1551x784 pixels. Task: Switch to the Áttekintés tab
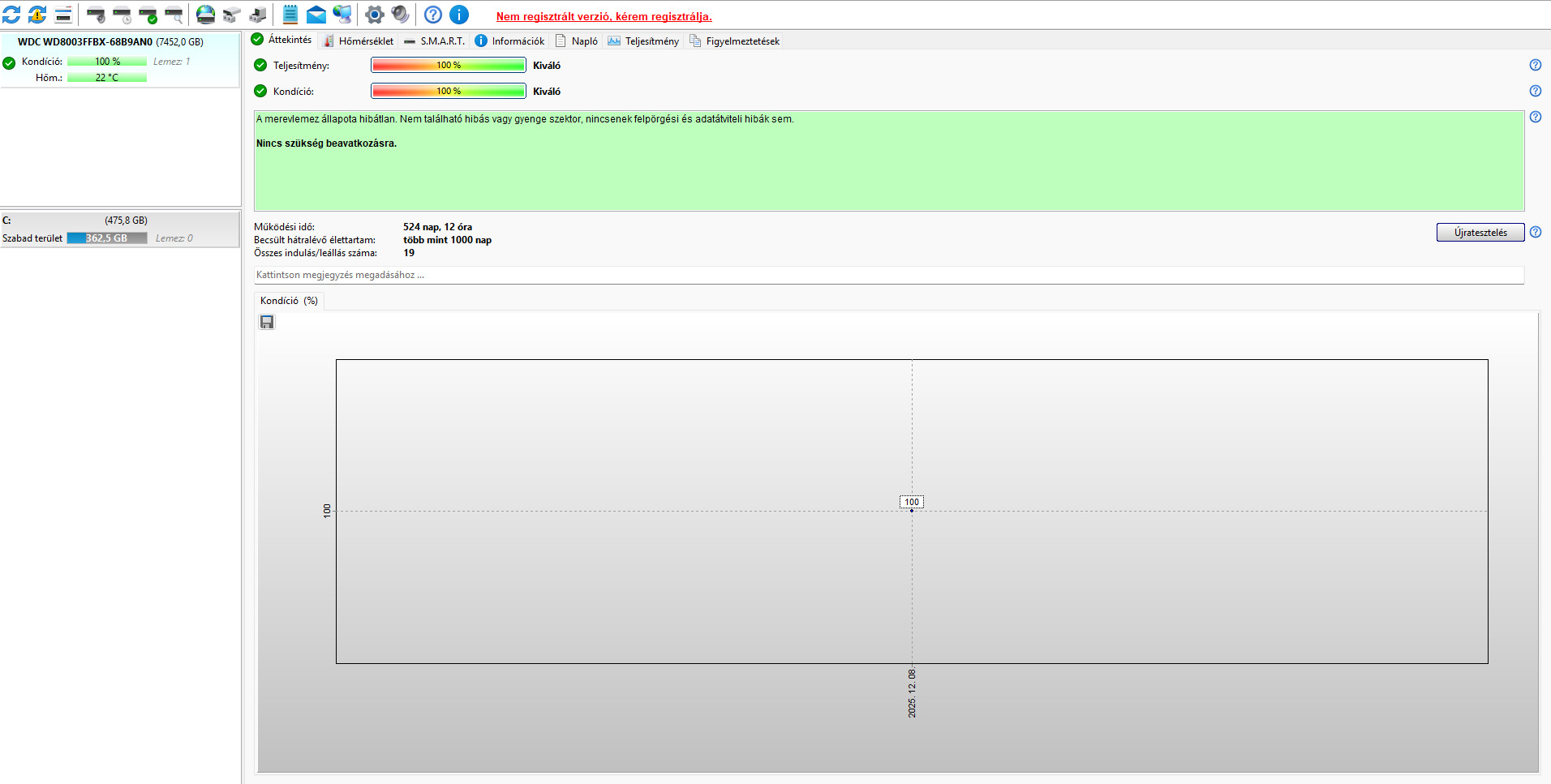click(281, 40)
